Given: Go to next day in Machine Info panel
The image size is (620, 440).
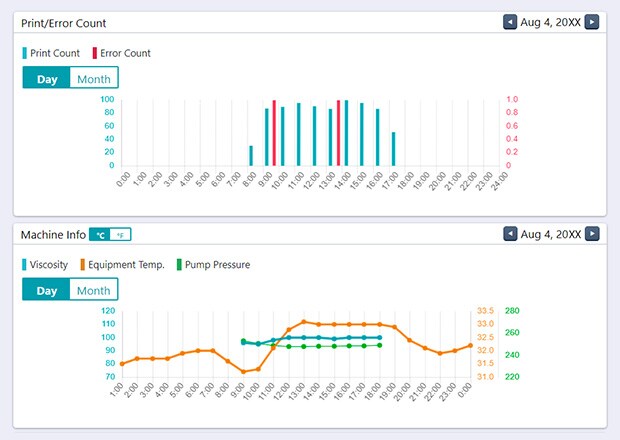Looking at the screenshot, I should 591,234.
